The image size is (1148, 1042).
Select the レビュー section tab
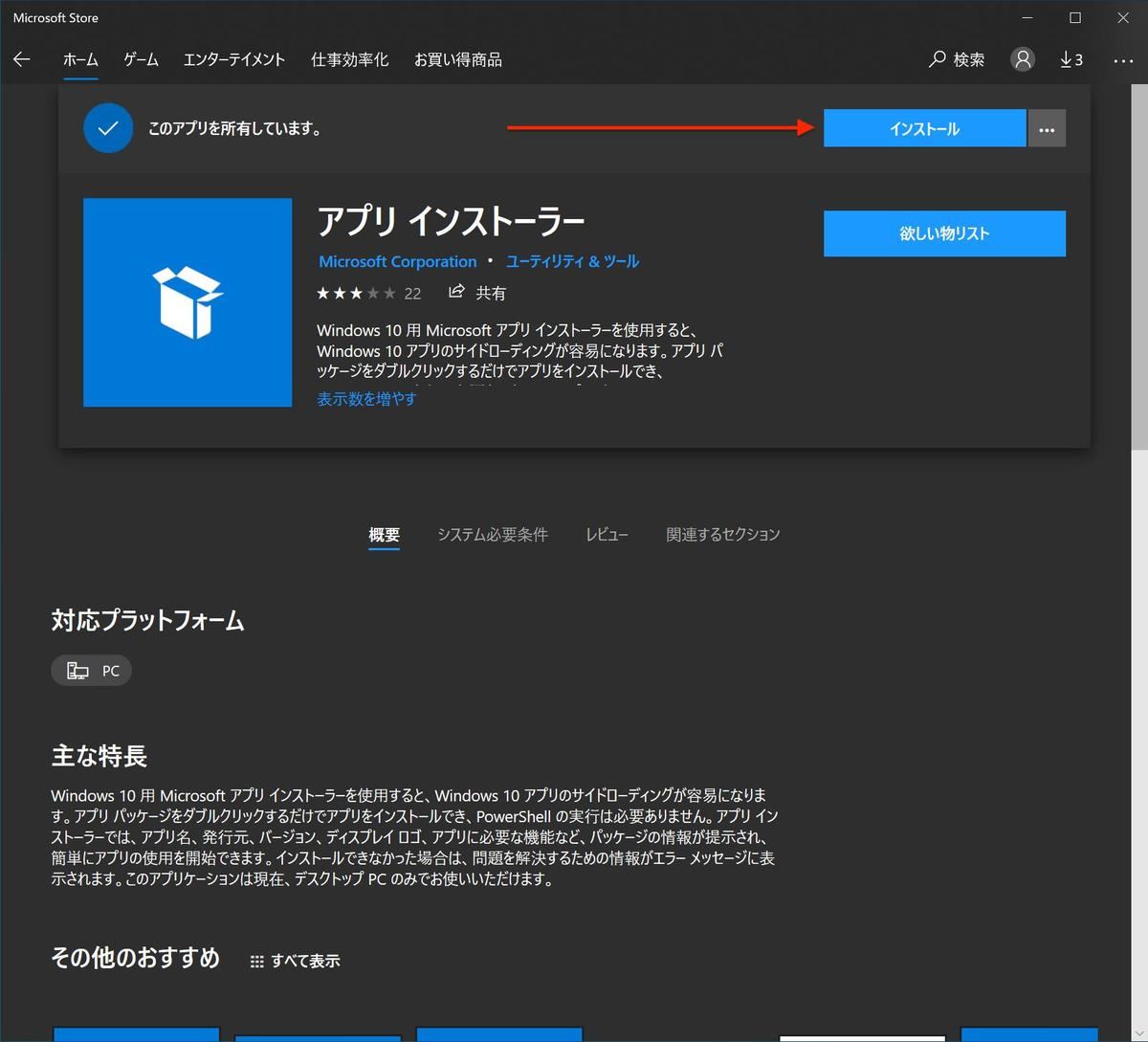(607, 535)
